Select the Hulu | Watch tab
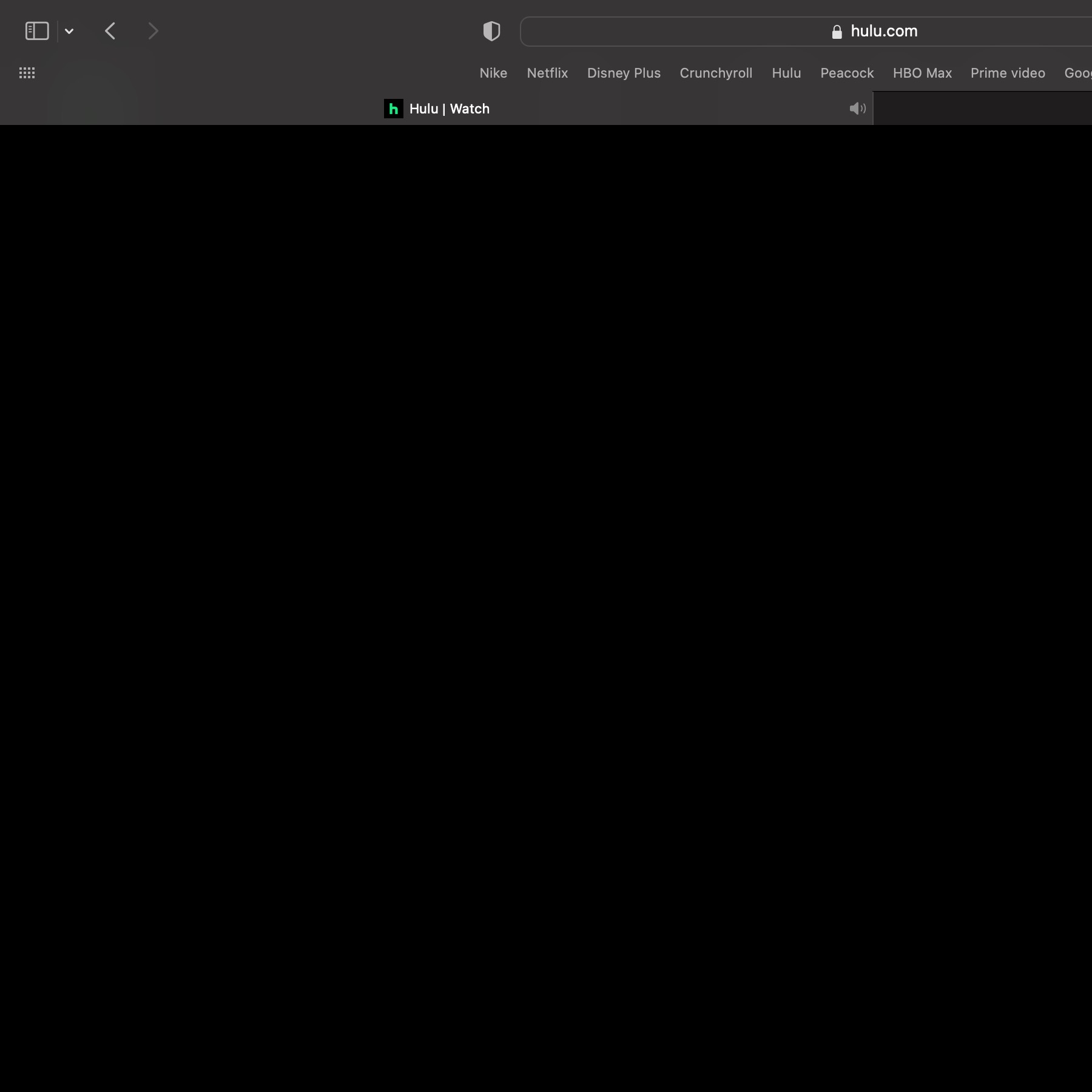The height and width of the screenshot is (1092, 1092). click(x=437, y=109)
